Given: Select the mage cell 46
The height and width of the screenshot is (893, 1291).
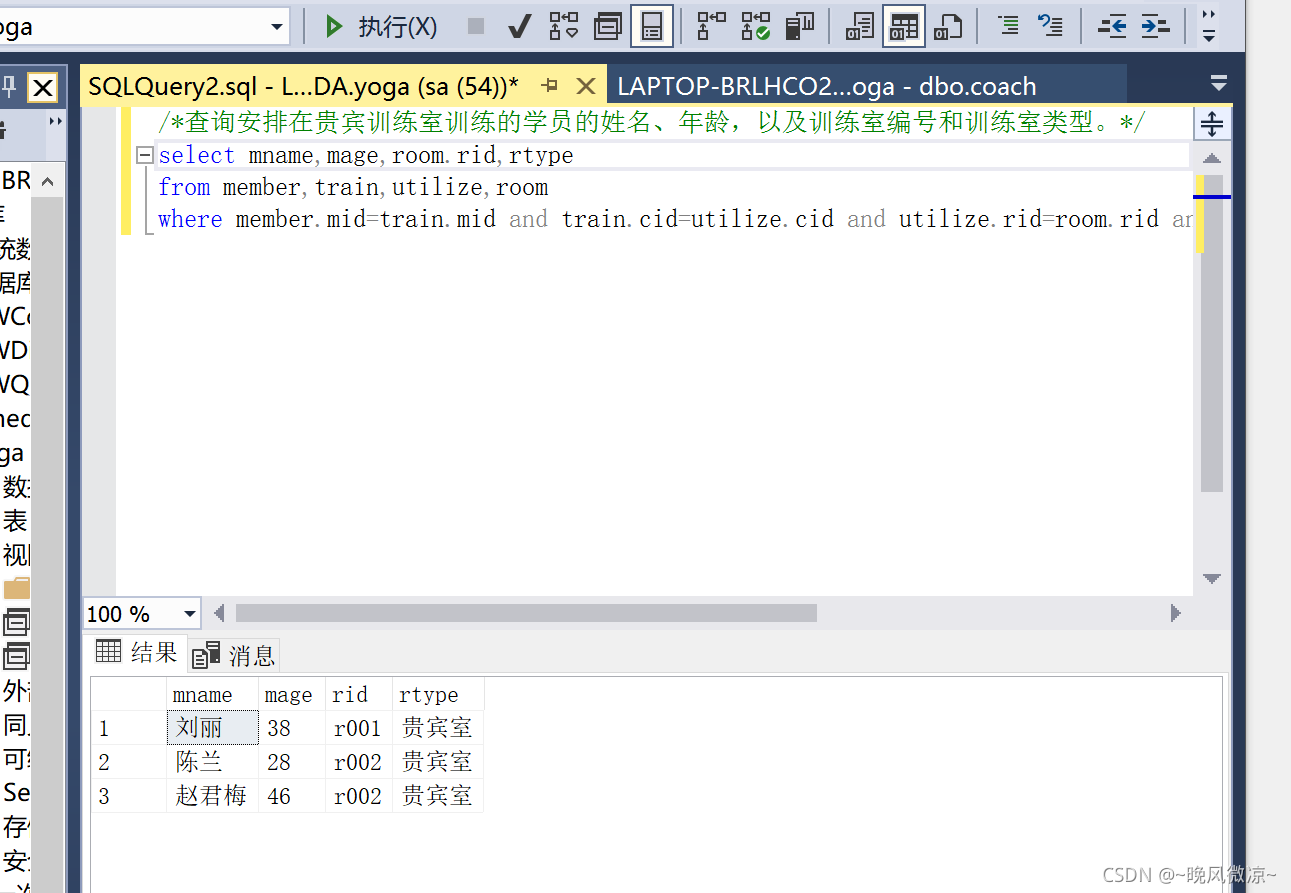Looking at the screenshot, I should point(292,796).
